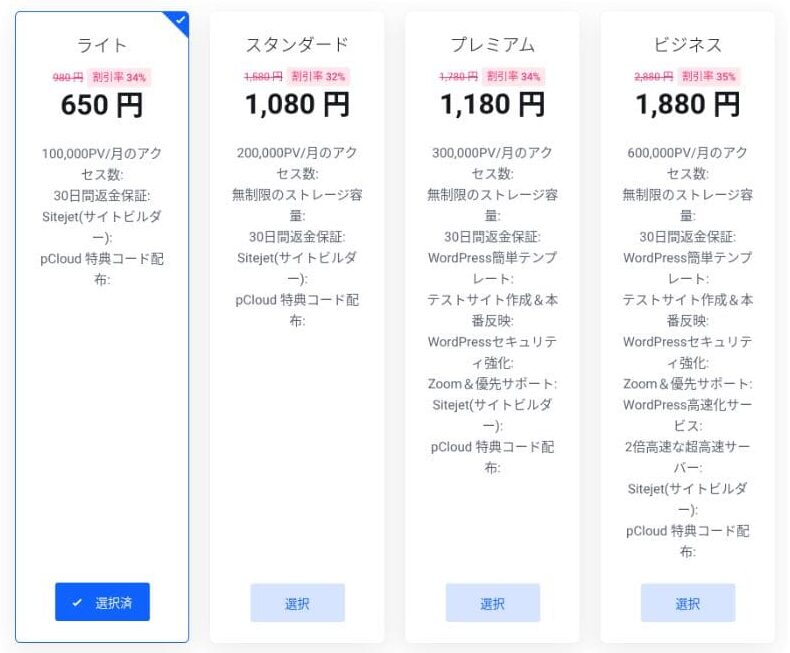Click the 1,880 円 price
The height and width of the screenshot is (653, 790).
[687, 104]
